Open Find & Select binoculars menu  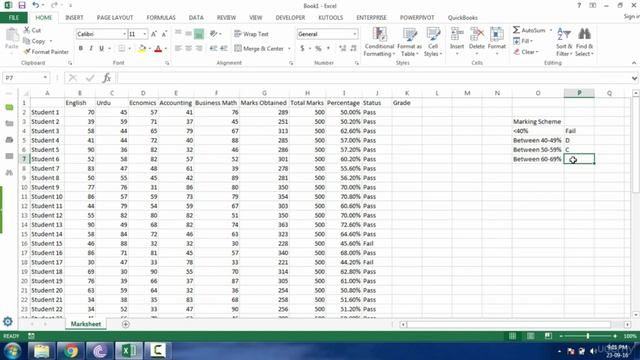click(584, 42)
